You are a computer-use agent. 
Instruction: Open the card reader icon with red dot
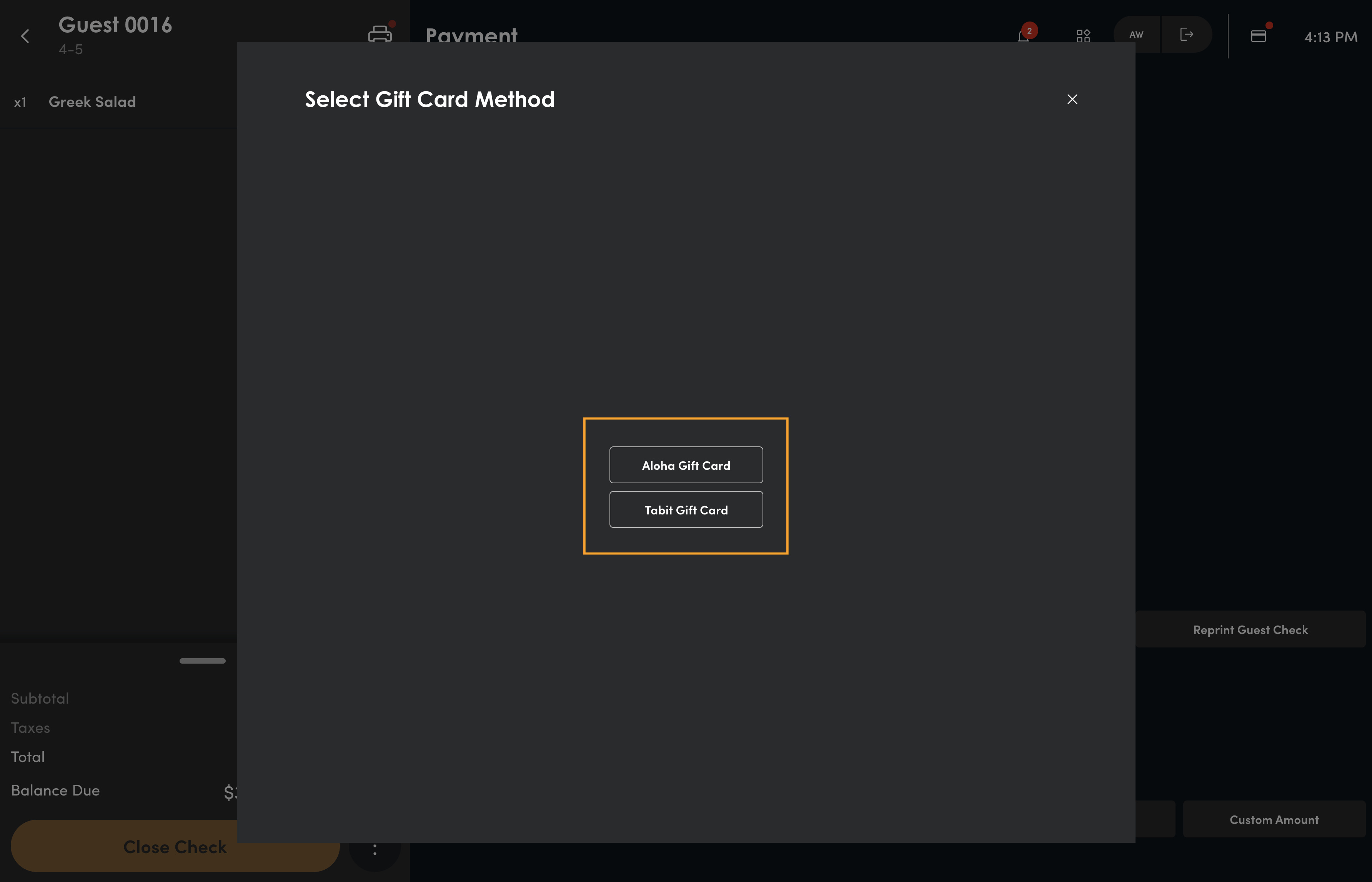pos(1259,35)
